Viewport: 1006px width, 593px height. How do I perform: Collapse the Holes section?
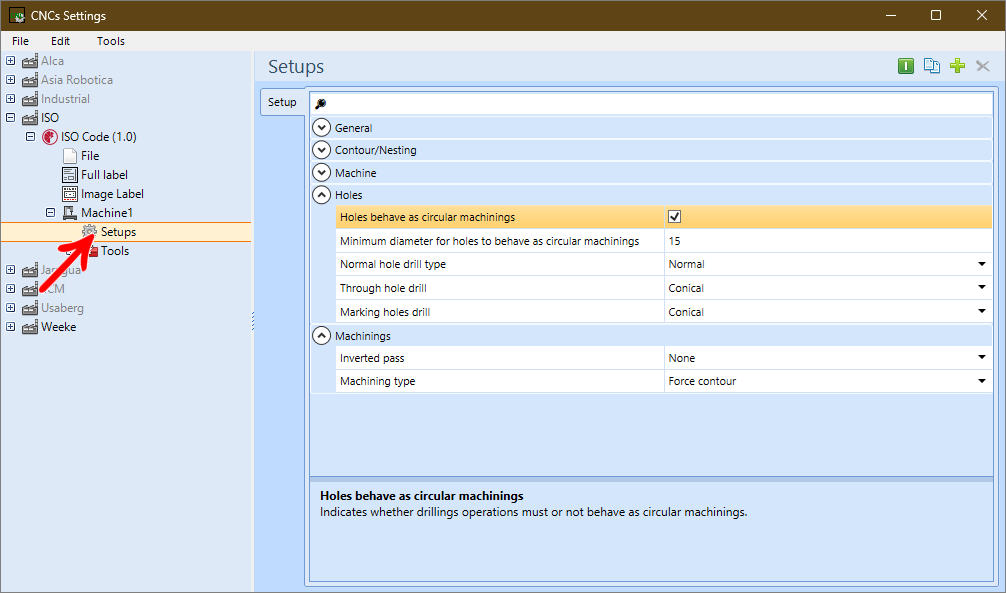321,195
